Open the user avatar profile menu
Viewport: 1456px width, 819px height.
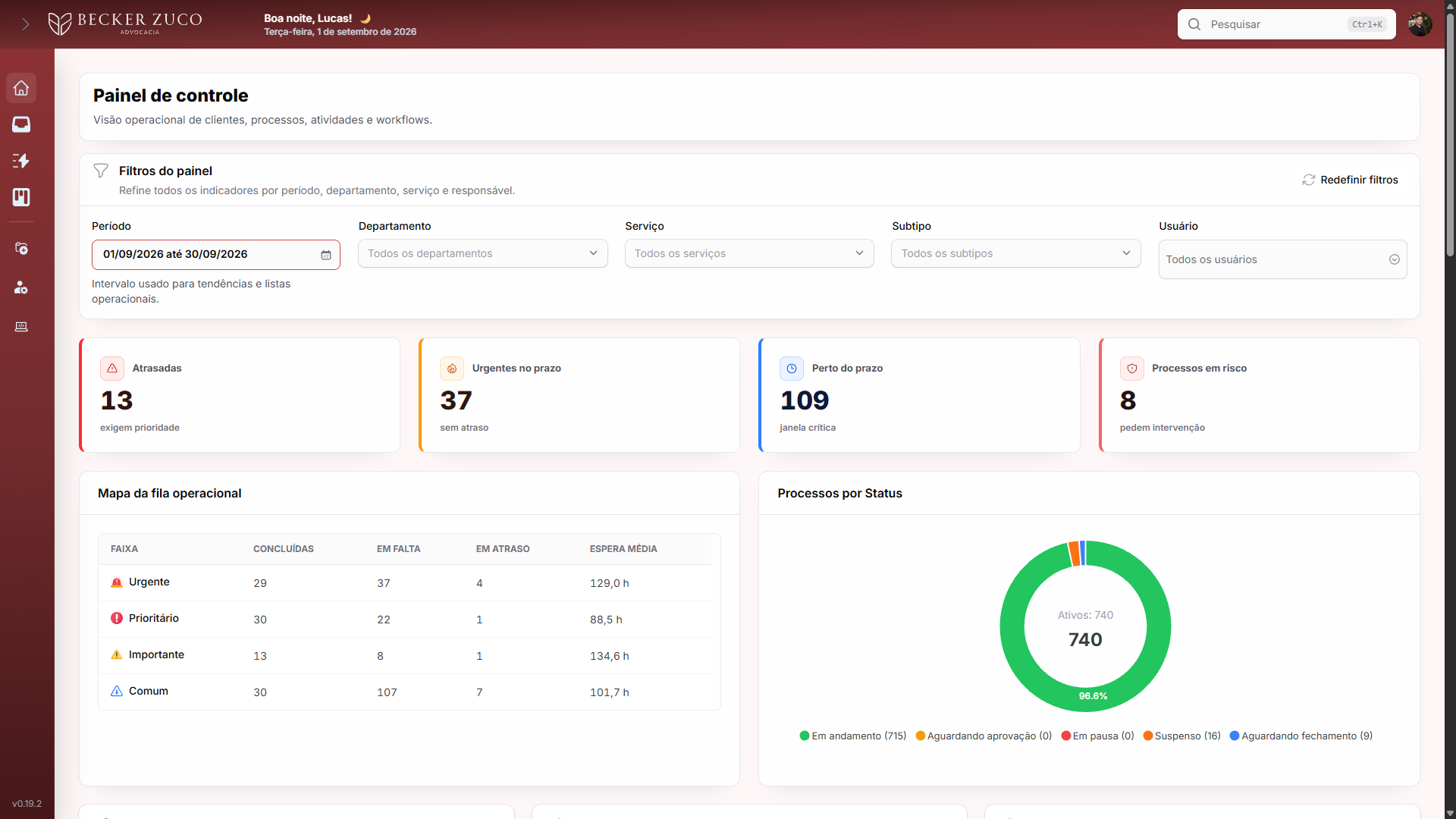[1420, 24]
